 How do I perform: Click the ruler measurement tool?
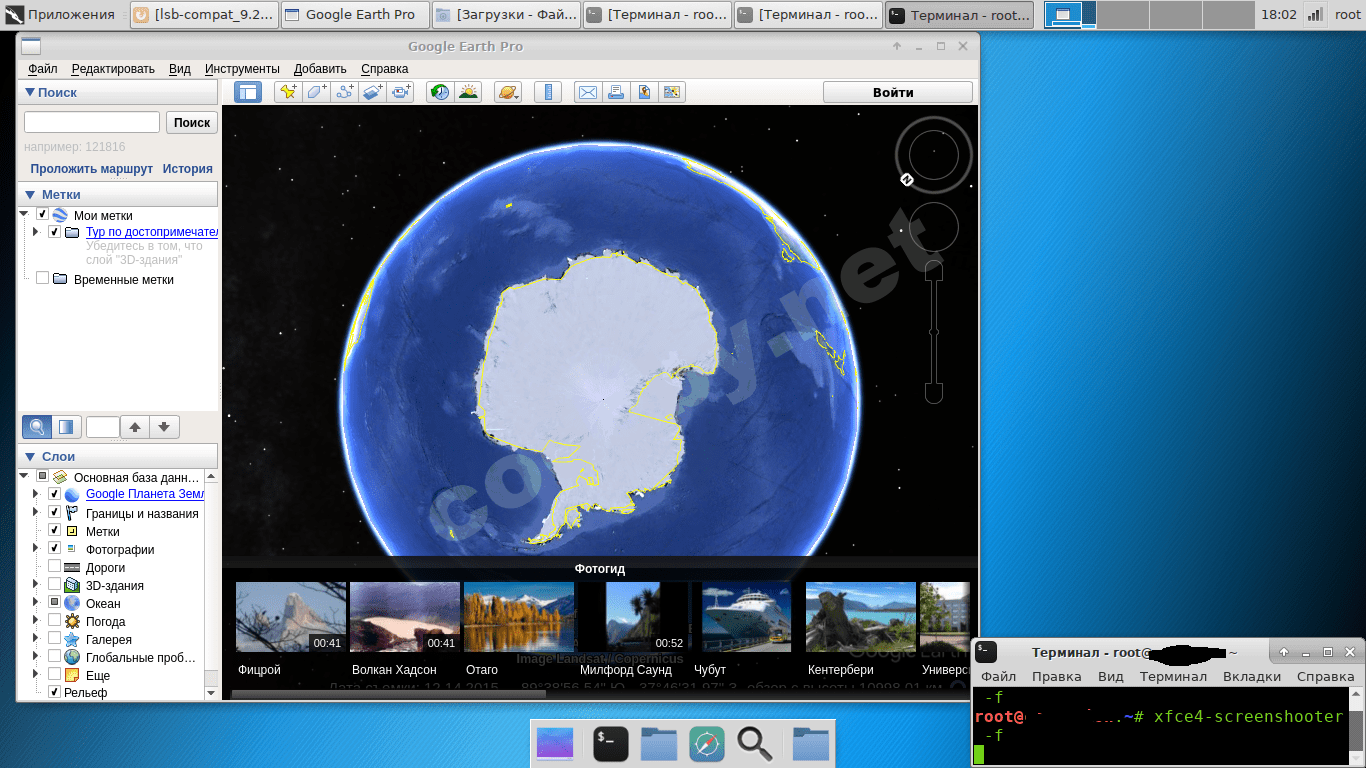point(547,92)
